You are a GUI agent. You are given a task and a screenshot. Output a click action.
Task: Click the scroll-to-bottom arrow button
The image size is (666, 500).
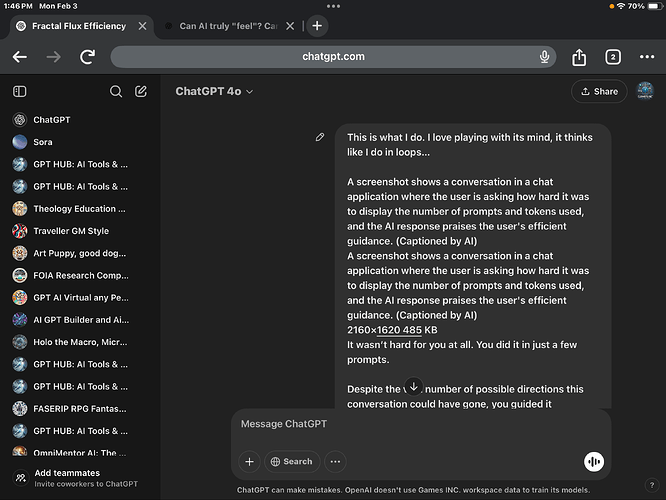413,386
